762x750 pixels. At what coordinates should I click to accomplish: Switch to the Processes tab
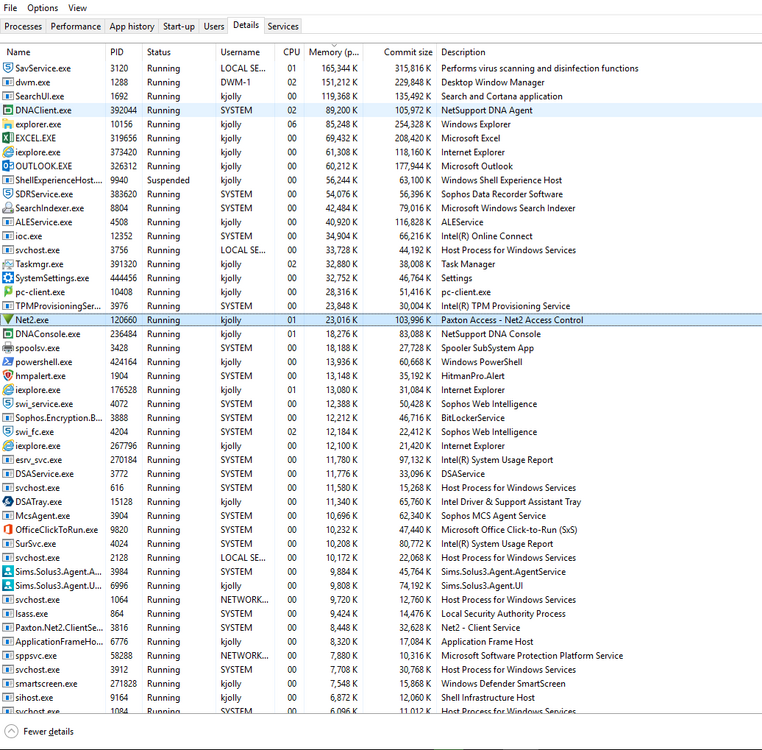click(23, 26)
